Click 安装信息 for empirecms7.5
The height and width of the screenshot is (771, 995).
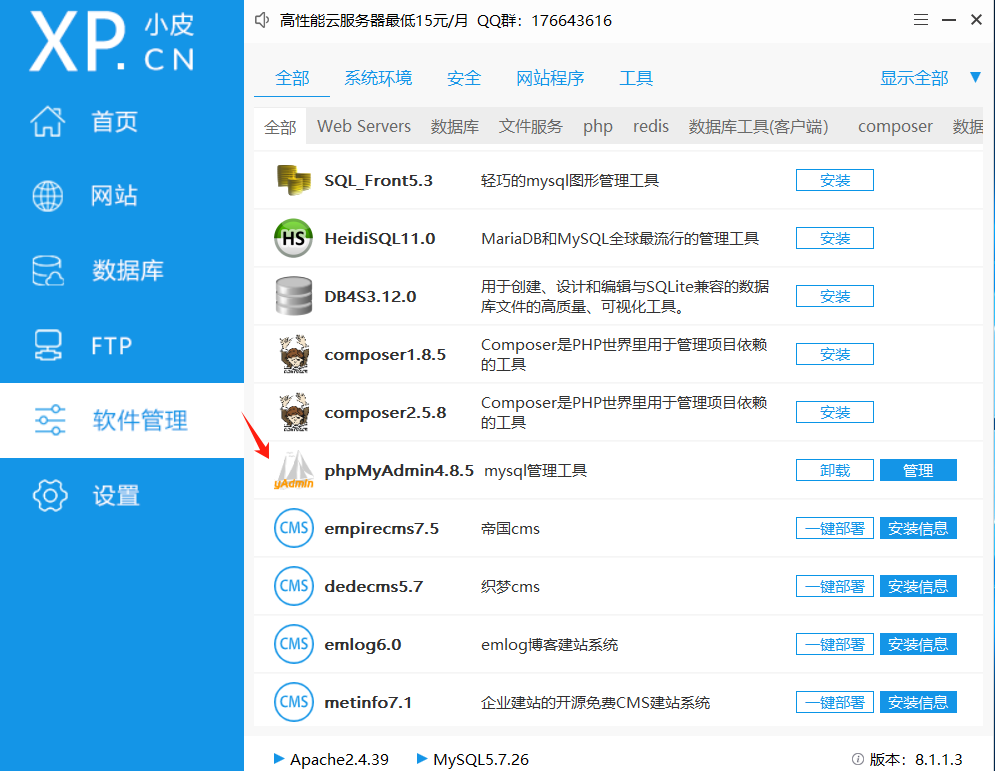[918, 528]
